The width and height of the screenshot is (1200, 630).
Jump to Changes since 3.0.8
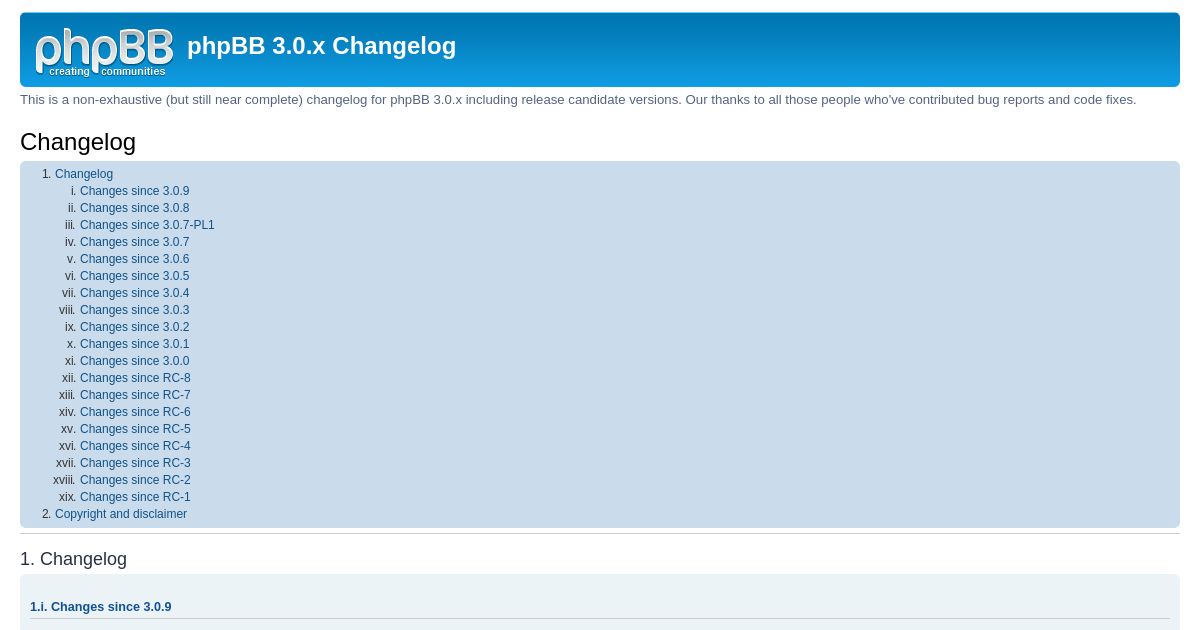(134, 208)
